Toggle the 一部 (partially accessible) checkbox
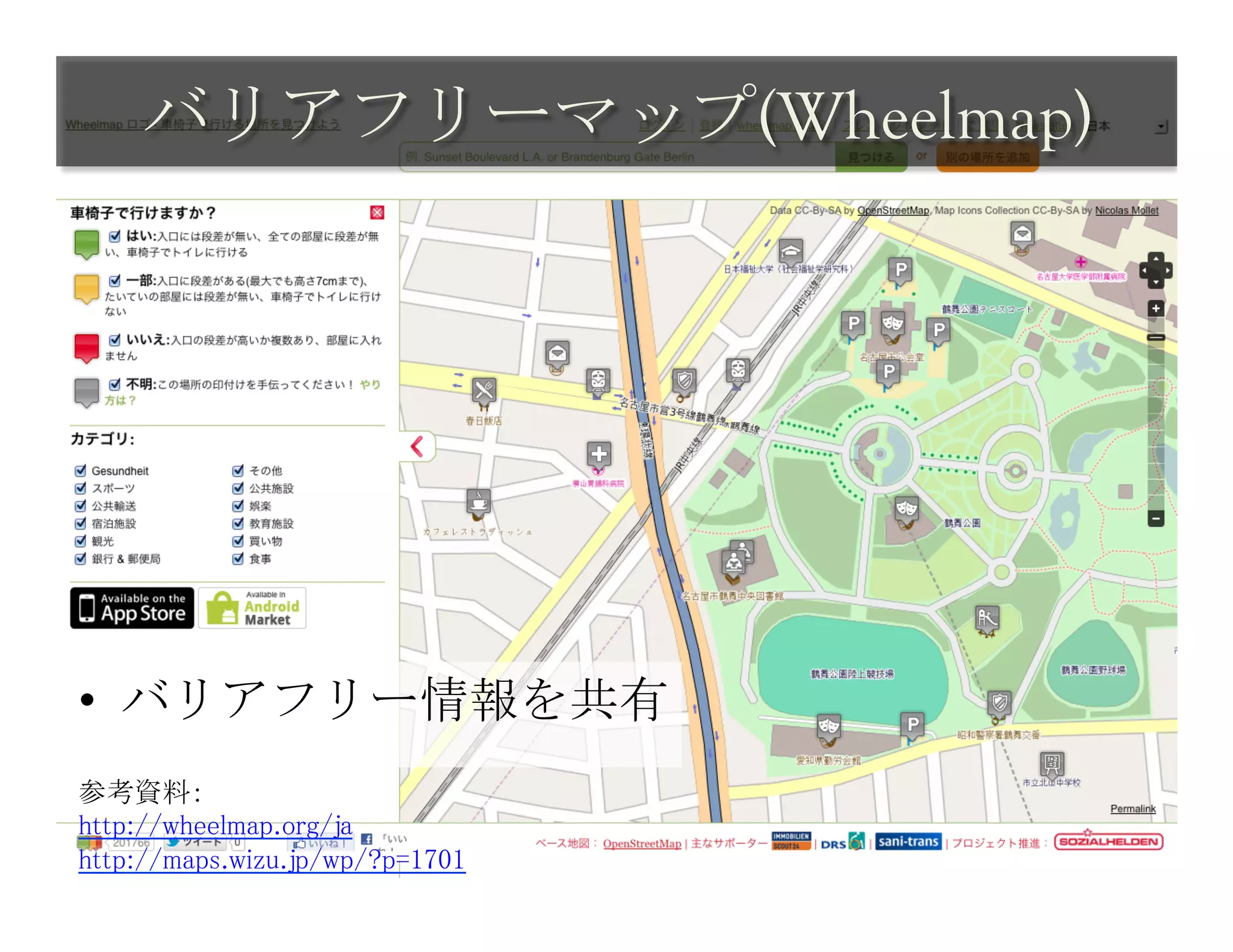The image size is (1233, 952). [x=115, y=280]
